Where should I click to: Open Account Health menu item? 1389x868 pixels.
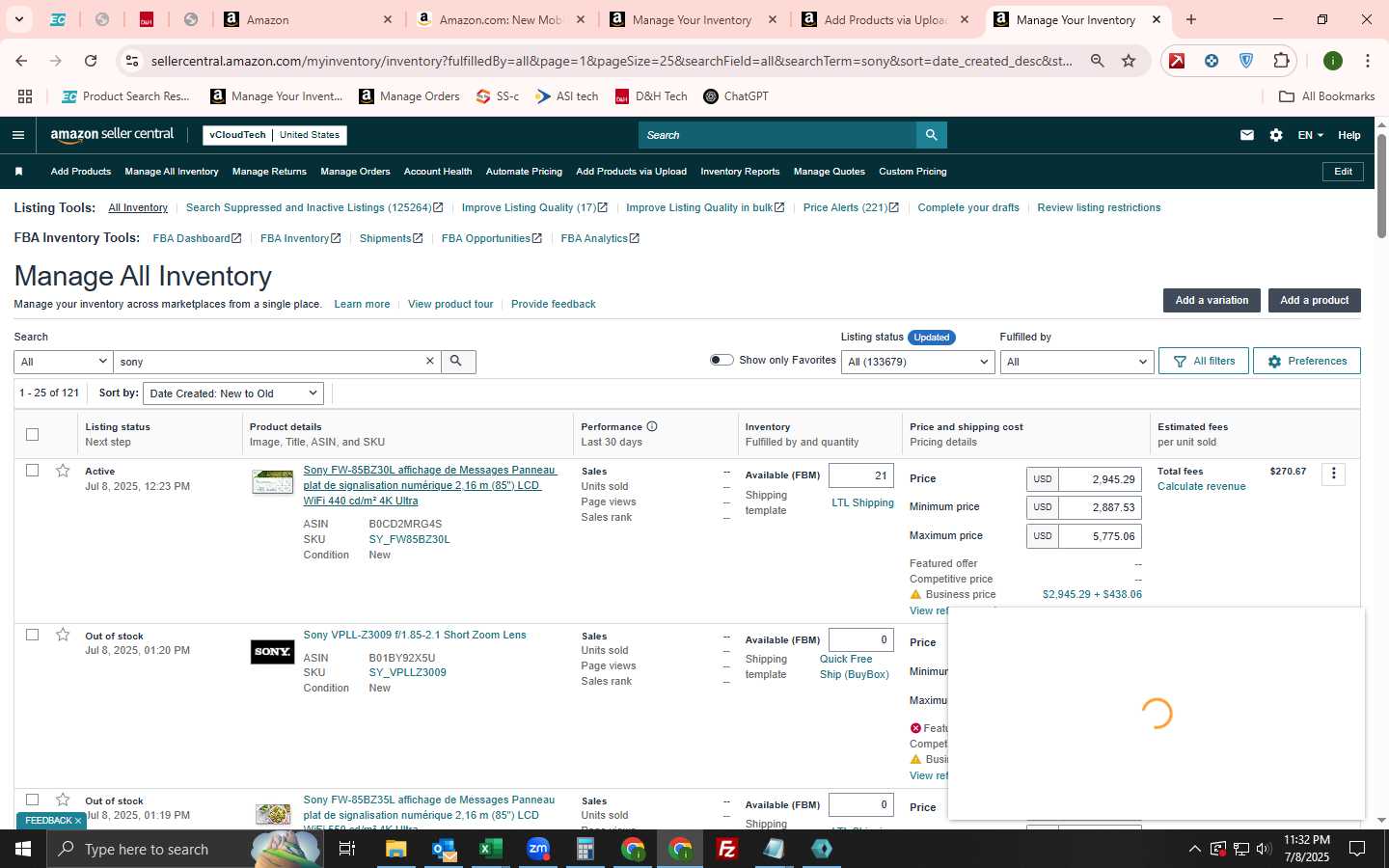[x=438, y=172]
